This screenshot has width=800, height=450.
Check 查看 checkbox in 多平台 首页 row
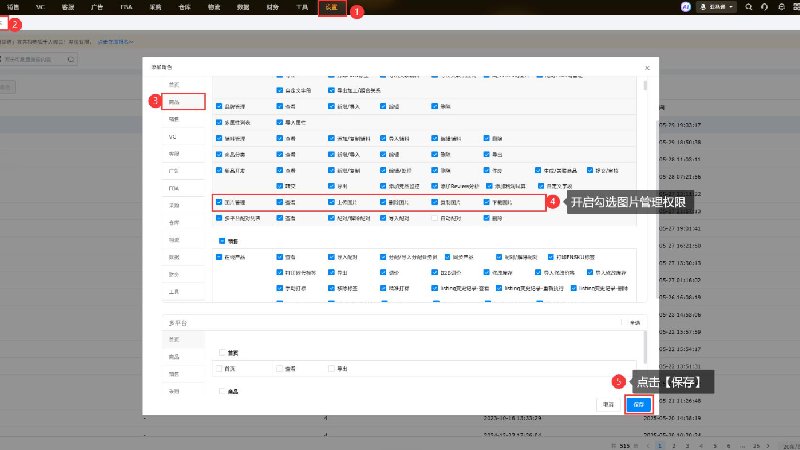click(279, 368)
